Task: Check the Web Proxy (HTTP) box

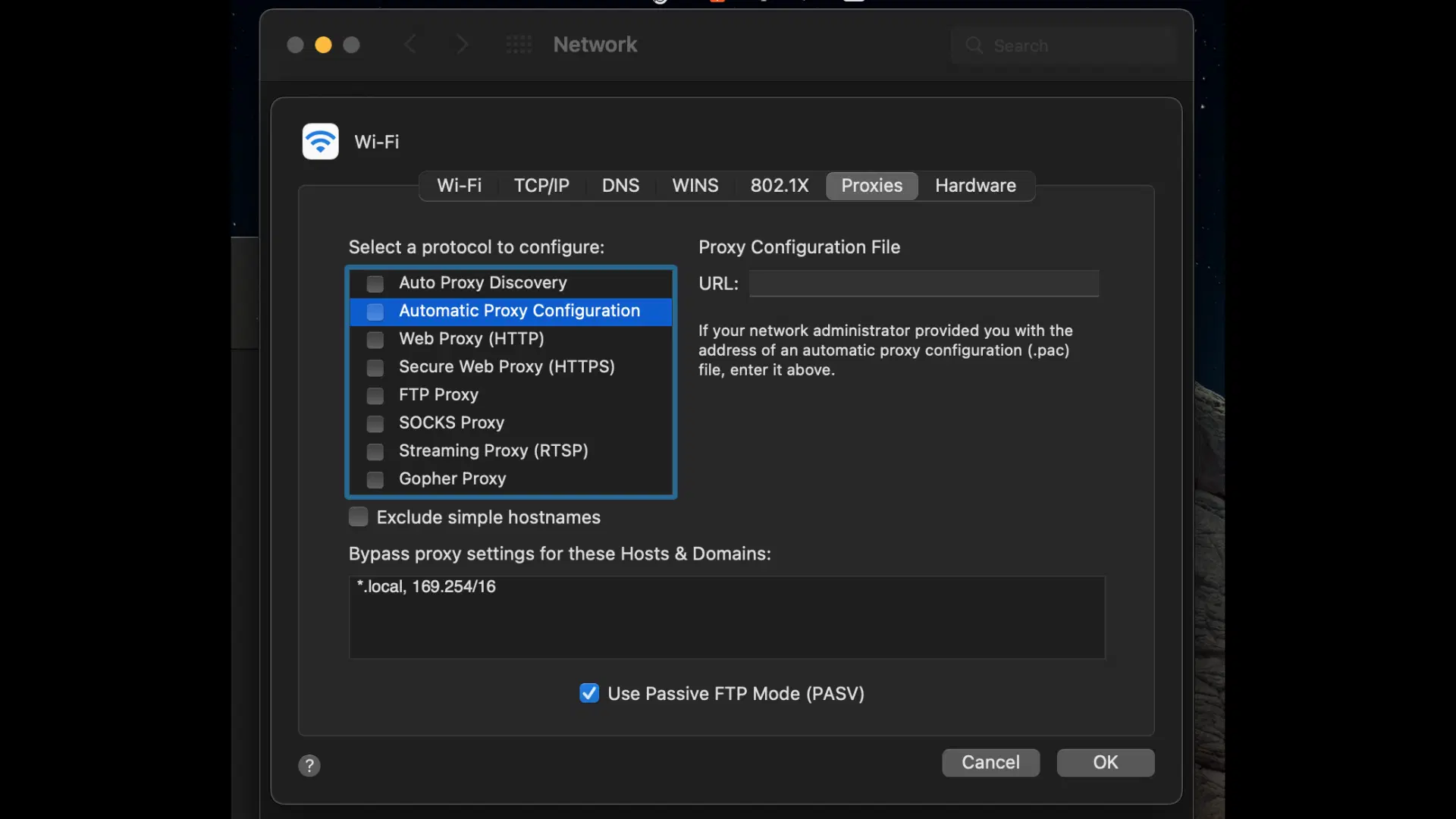Action: tap(375, 339)
